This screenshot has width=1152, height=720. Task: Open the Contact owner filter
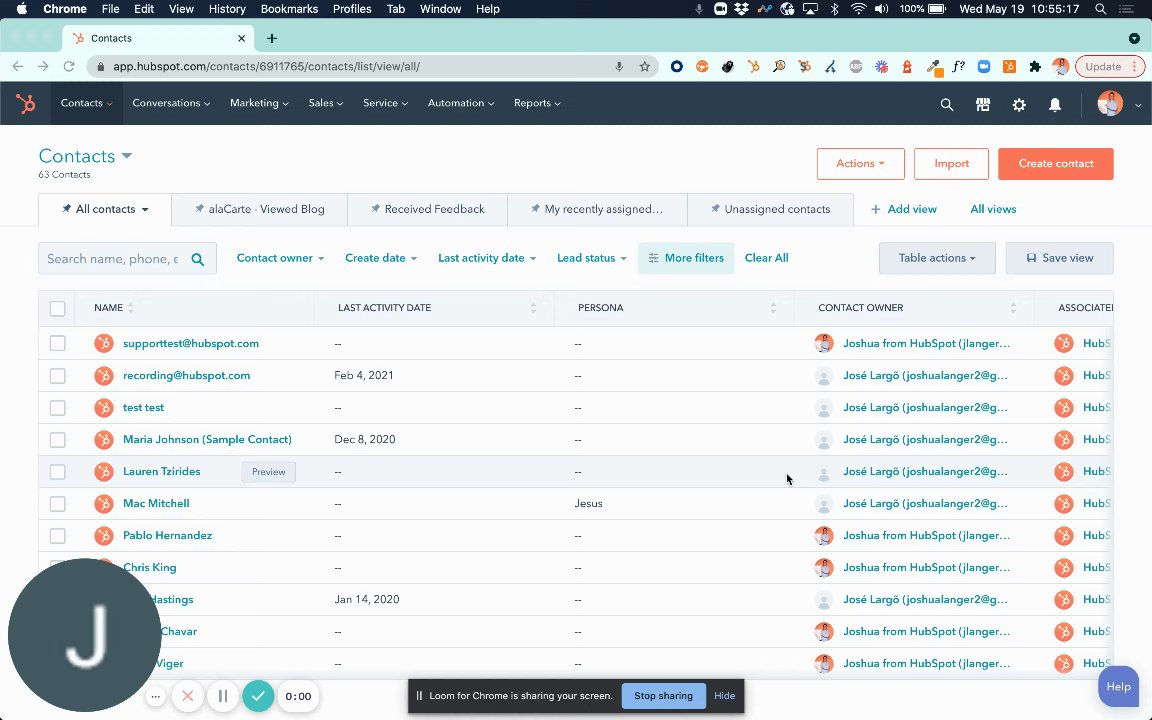coord(280,258)
